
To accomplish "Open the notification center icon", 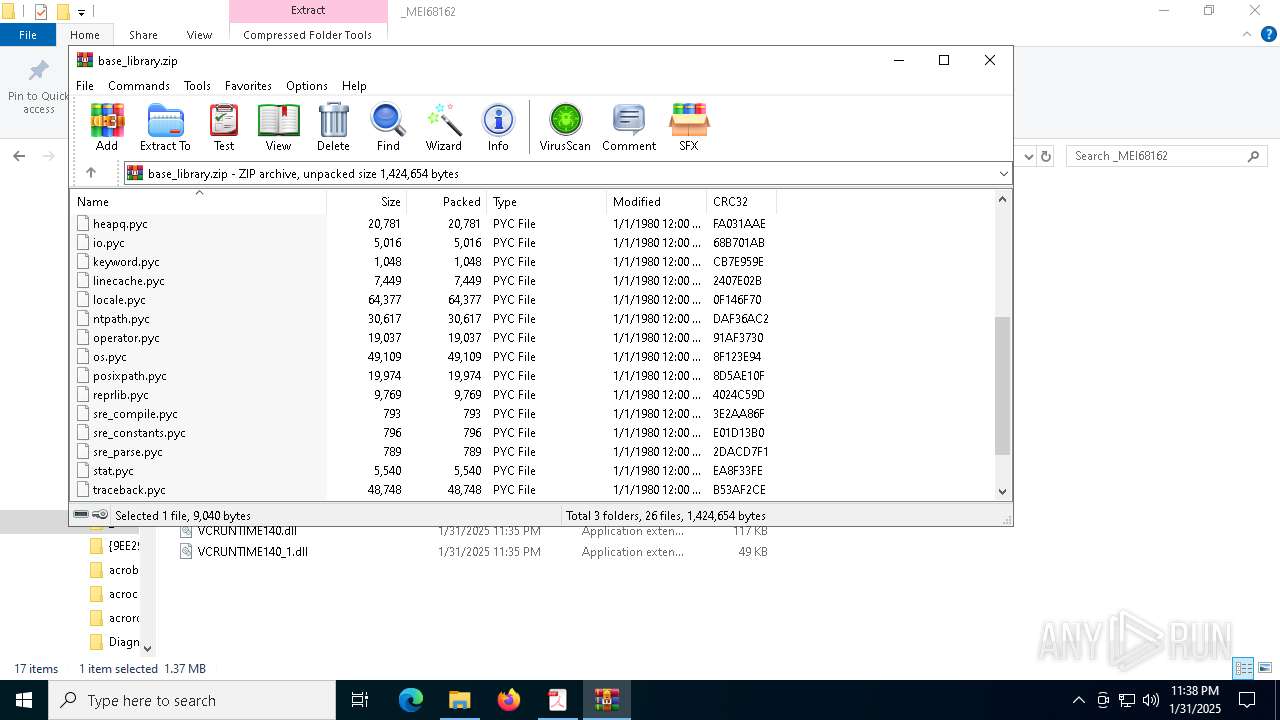I will (1247, 700).
